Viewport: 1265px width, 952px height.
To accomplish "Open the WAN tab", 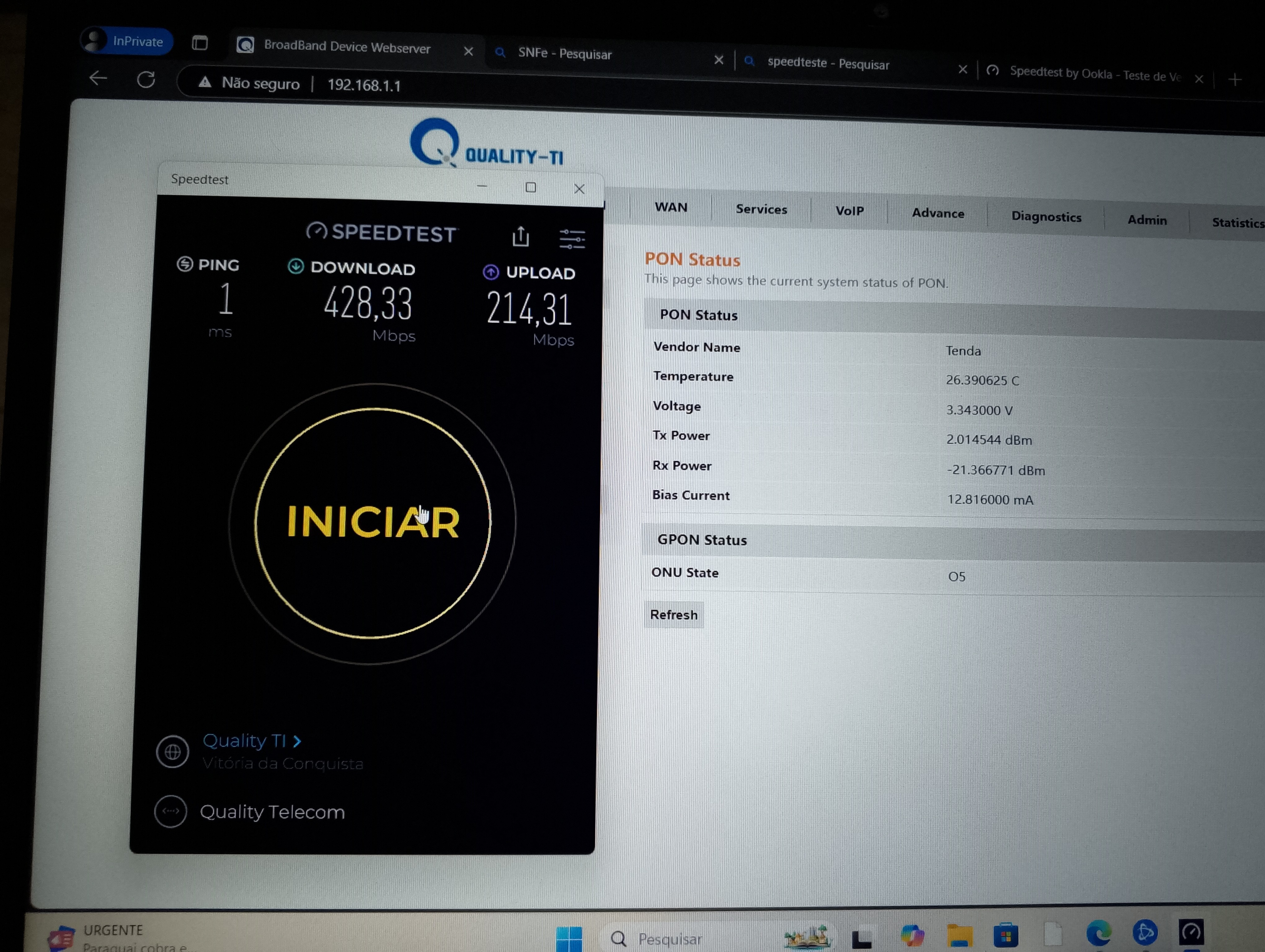I will pyautogui.click(x=671, y=207).
